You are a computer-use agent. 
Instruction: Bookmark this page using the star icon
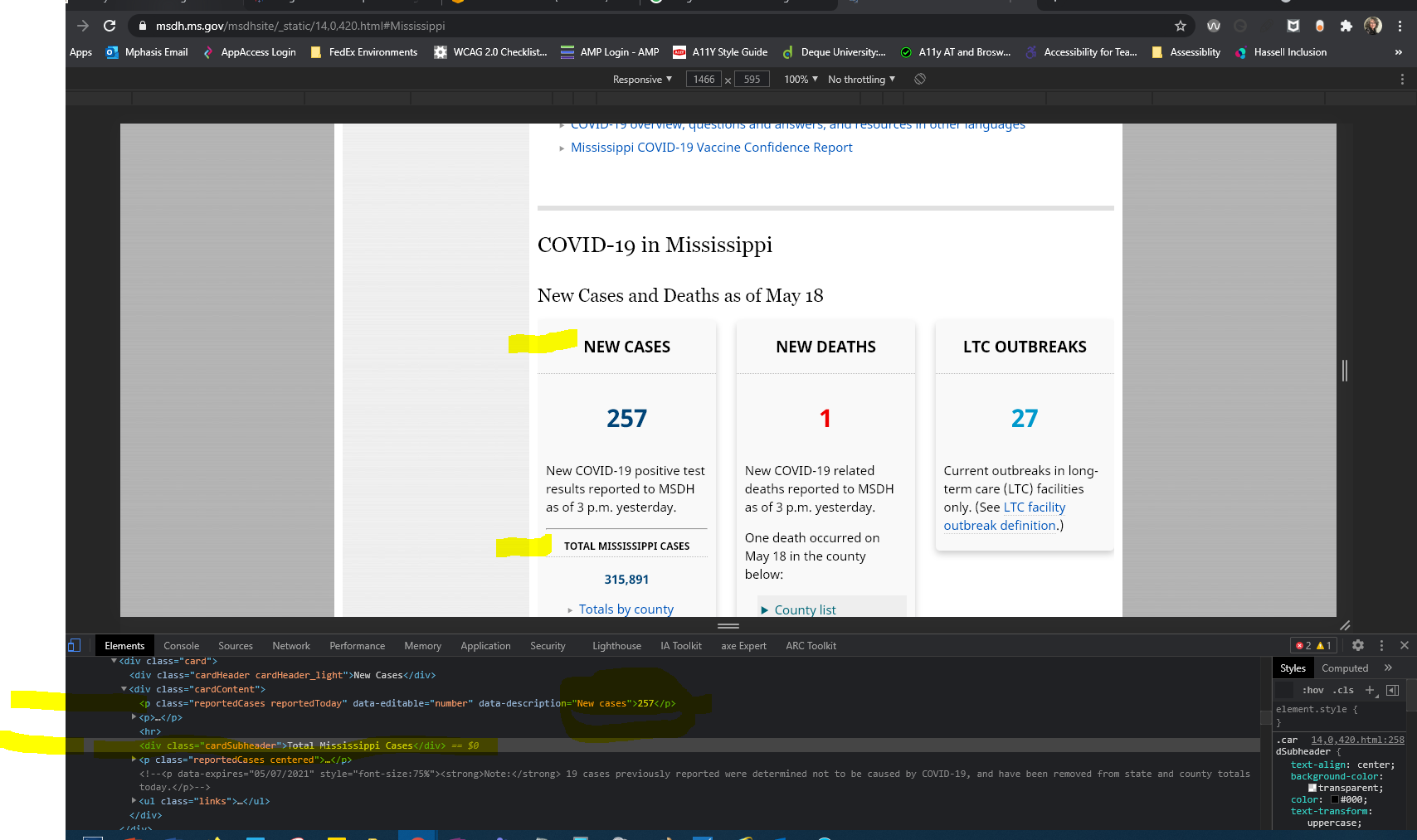coord(1181,26)
